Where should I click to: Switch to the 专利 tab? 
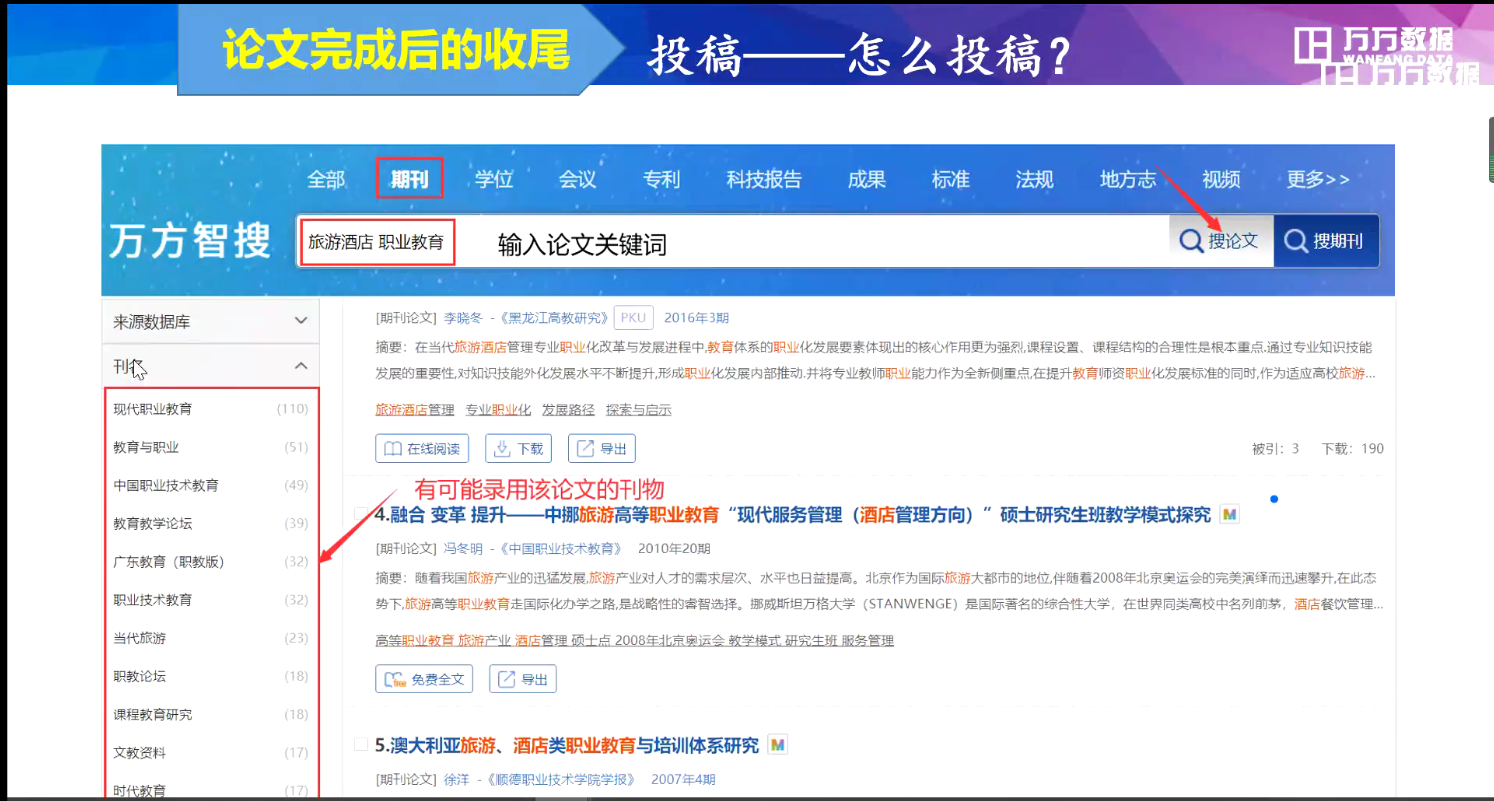point(662,179)
